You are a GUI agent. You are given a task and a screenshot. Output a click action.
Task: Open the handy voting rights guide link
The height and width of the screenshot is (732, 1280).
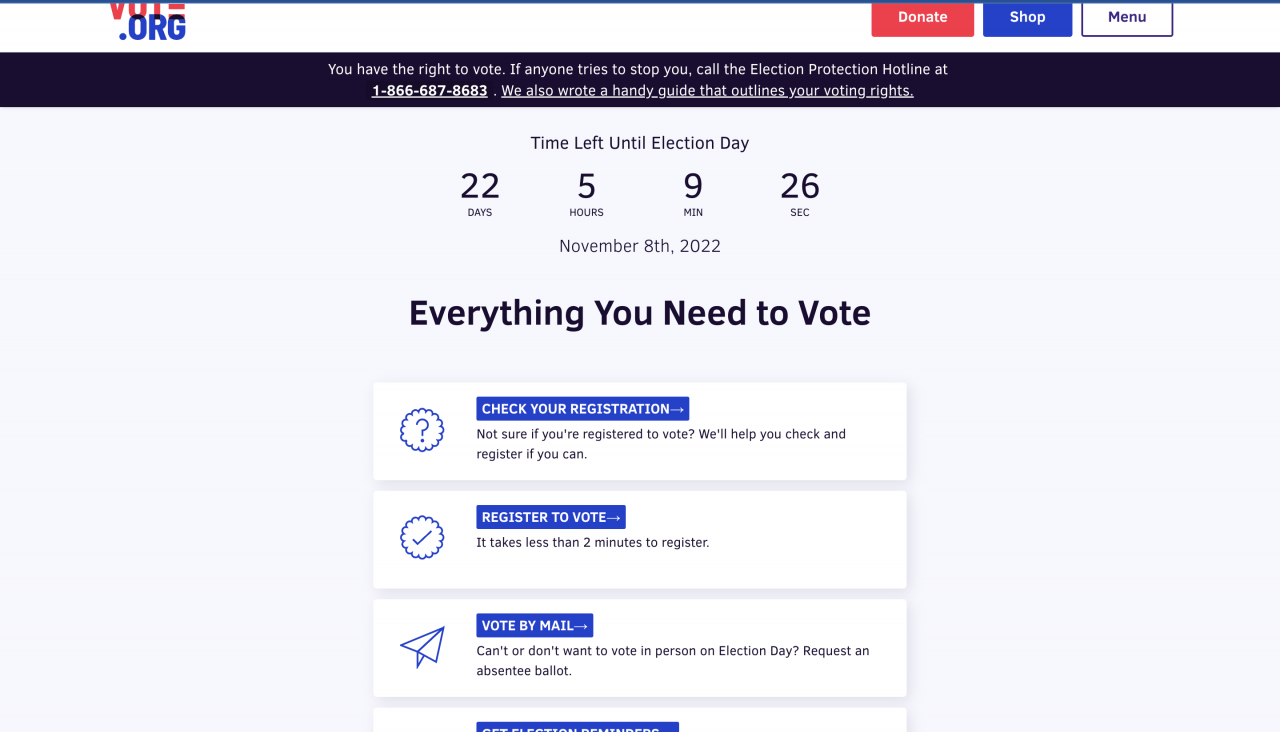coord(707,91)
